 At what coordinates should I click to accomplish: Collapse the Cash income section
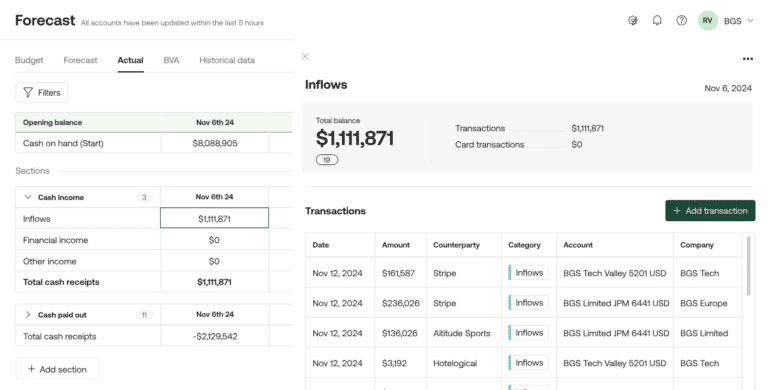(28, 197)
